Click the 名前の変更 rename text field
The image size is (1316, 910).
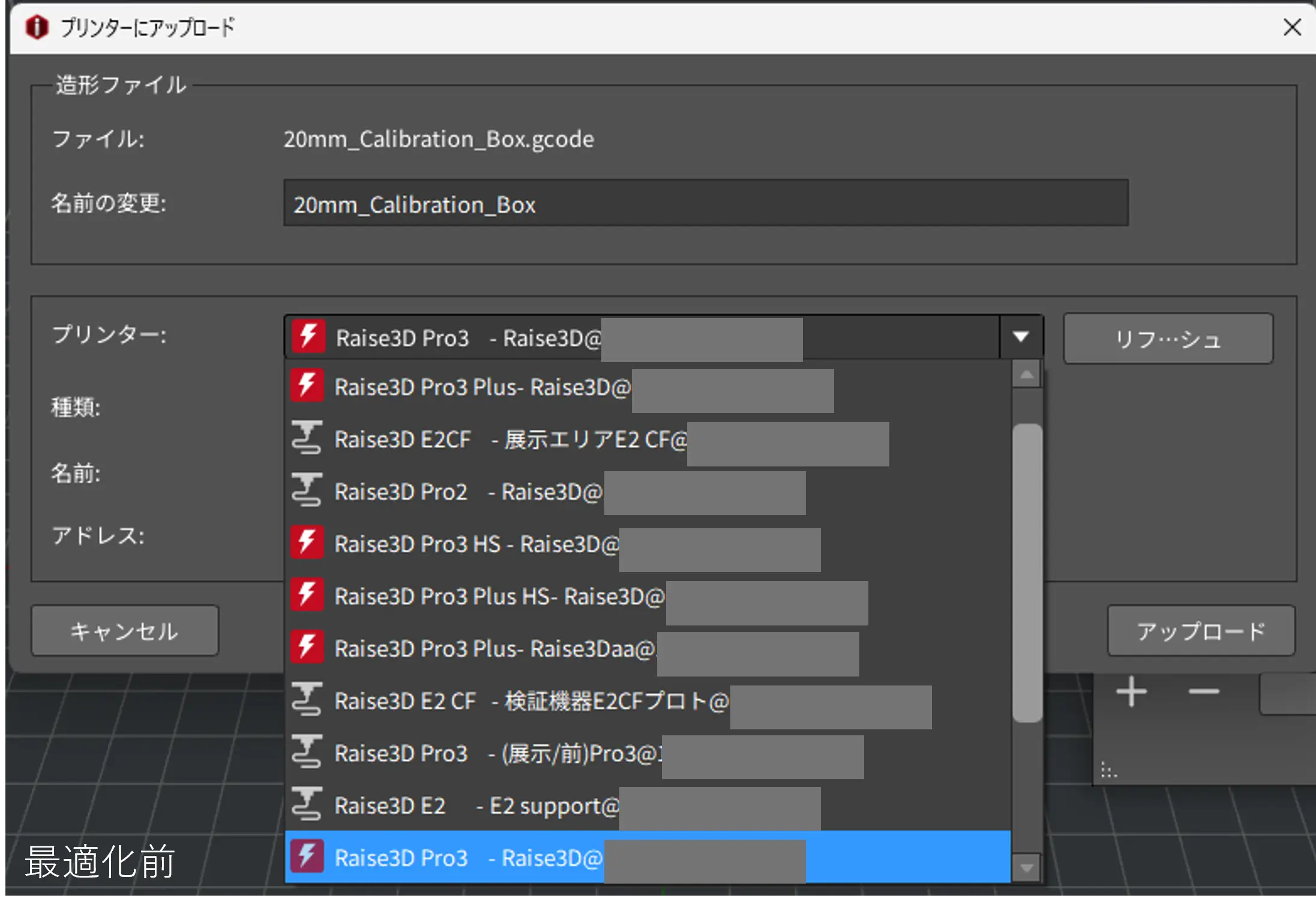[705, 203]
